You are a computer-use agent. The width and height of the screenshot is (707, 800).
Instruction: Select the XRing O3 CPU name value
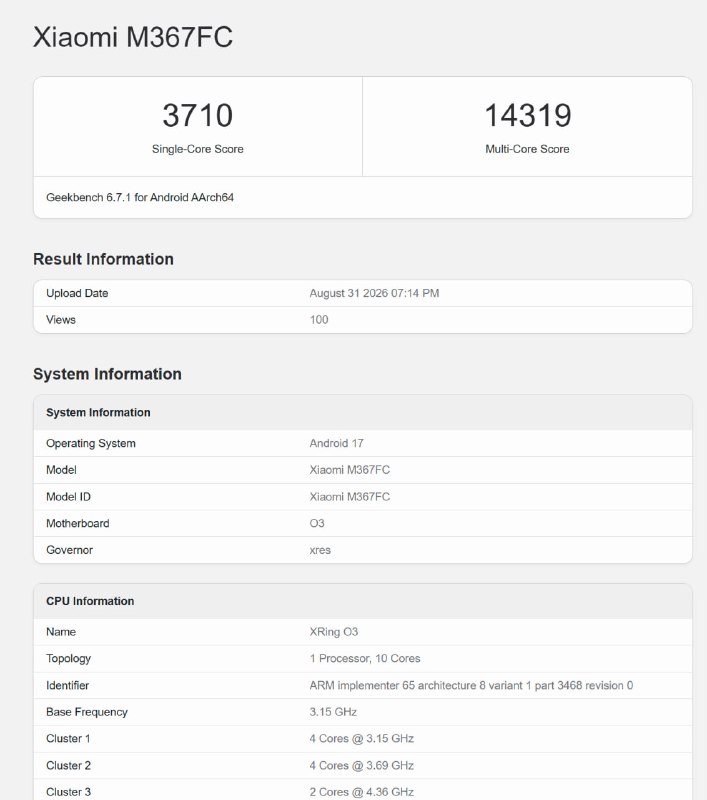coord(334,632)
